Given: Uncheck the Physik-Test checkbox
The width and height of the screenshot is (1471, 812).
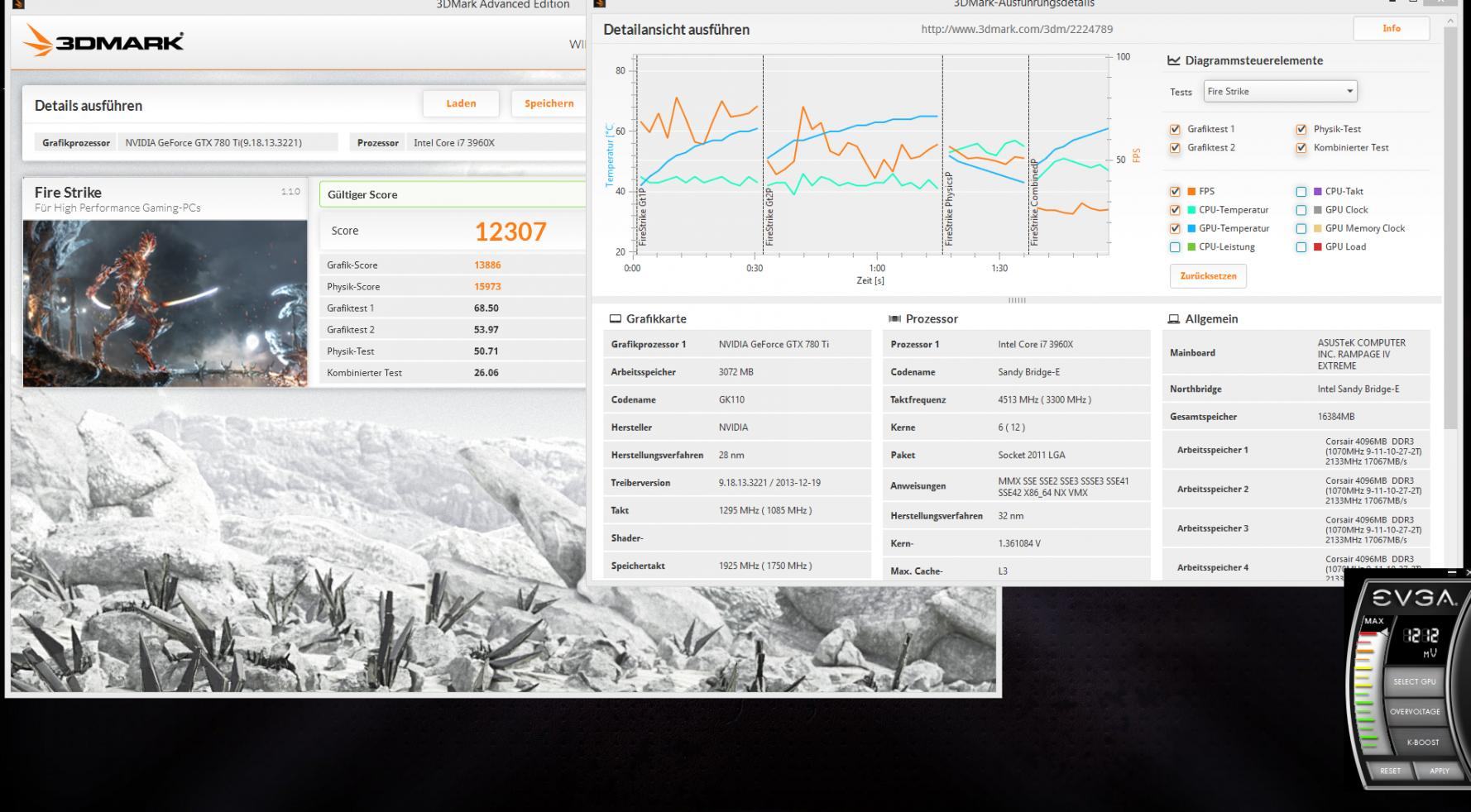Looking at the screenshot, I should pos(1301,129).
